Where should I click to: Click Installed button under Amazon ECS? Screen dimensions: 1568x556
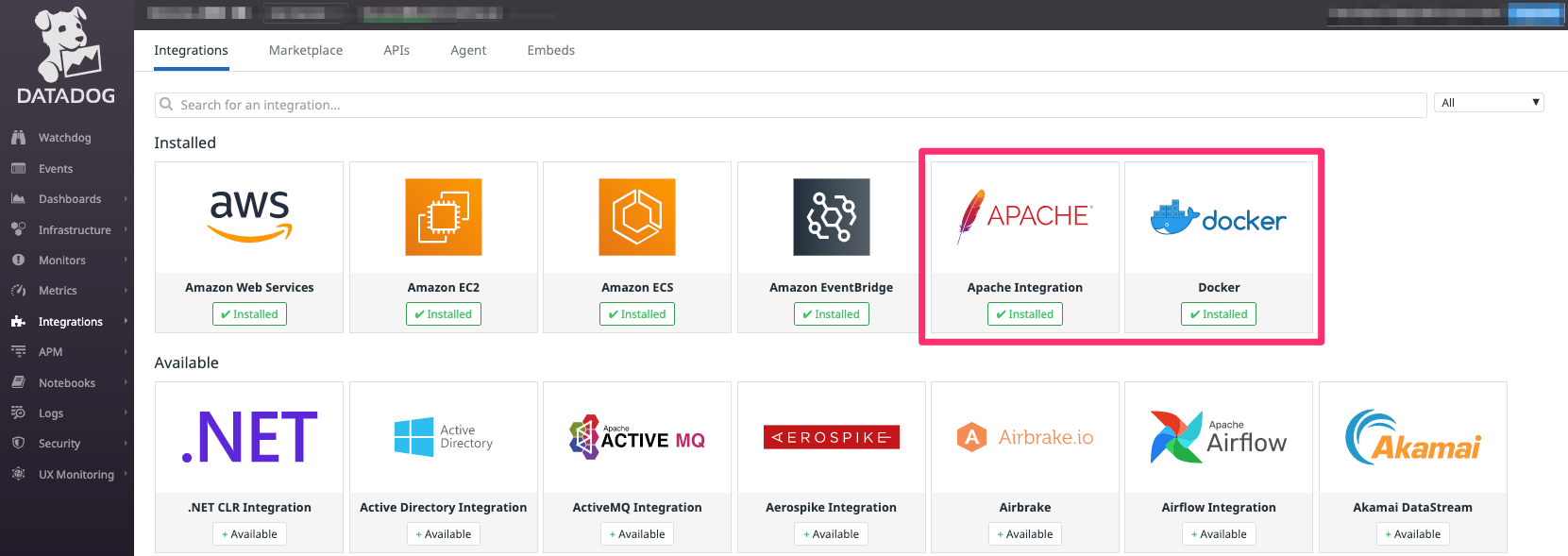[x=637, y=314]
